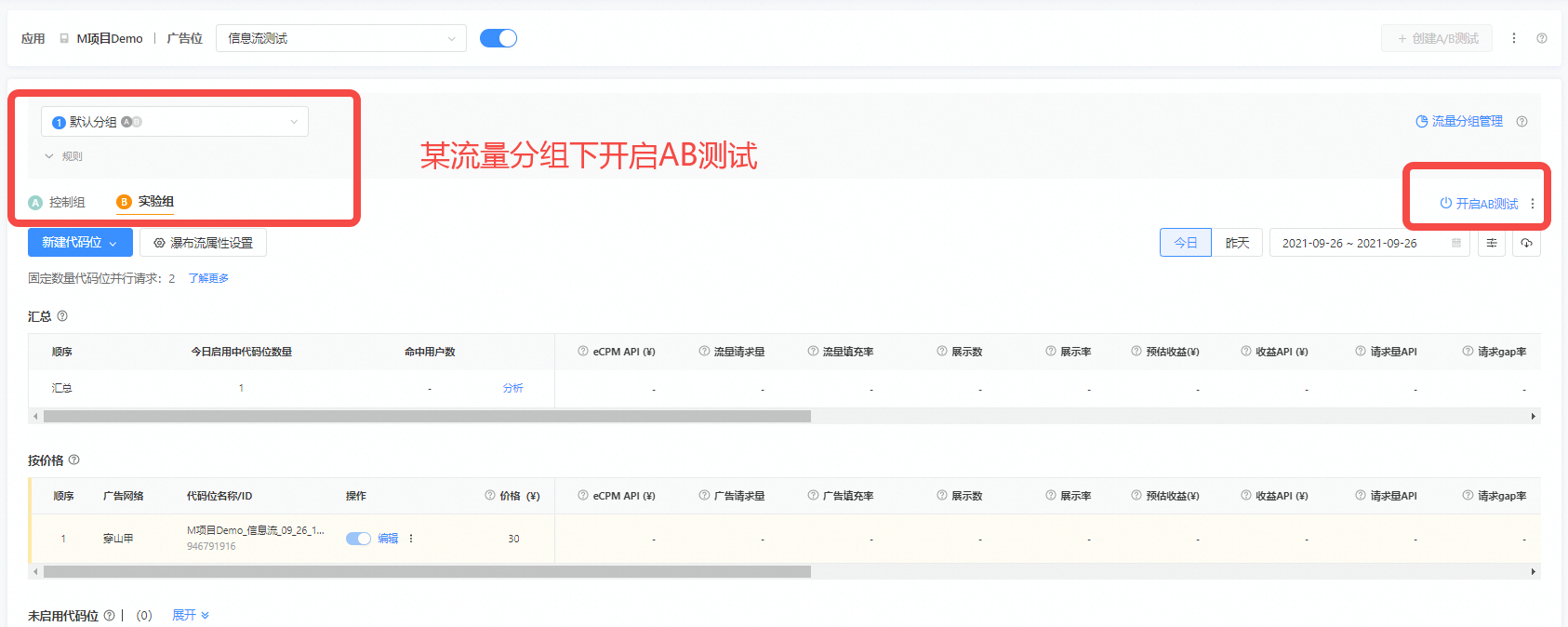Toggle the ad slot switch in header
Image resolution: width=1568 pixels, height=627 pixels.
[x=498, y=38]
